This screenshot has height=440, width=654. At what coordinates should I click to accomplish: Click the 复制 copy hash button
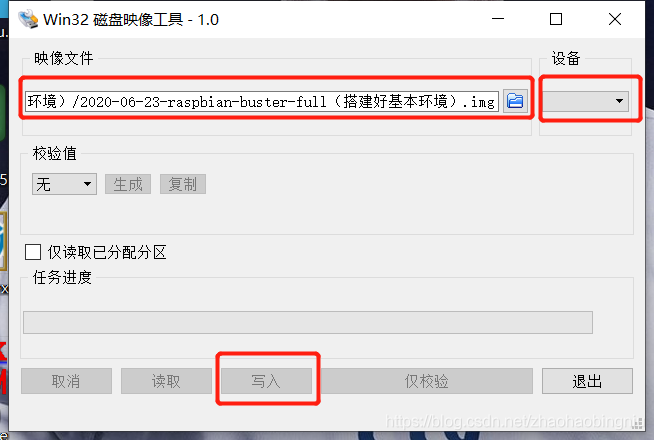pyautogui.click(x=183, y=184)
